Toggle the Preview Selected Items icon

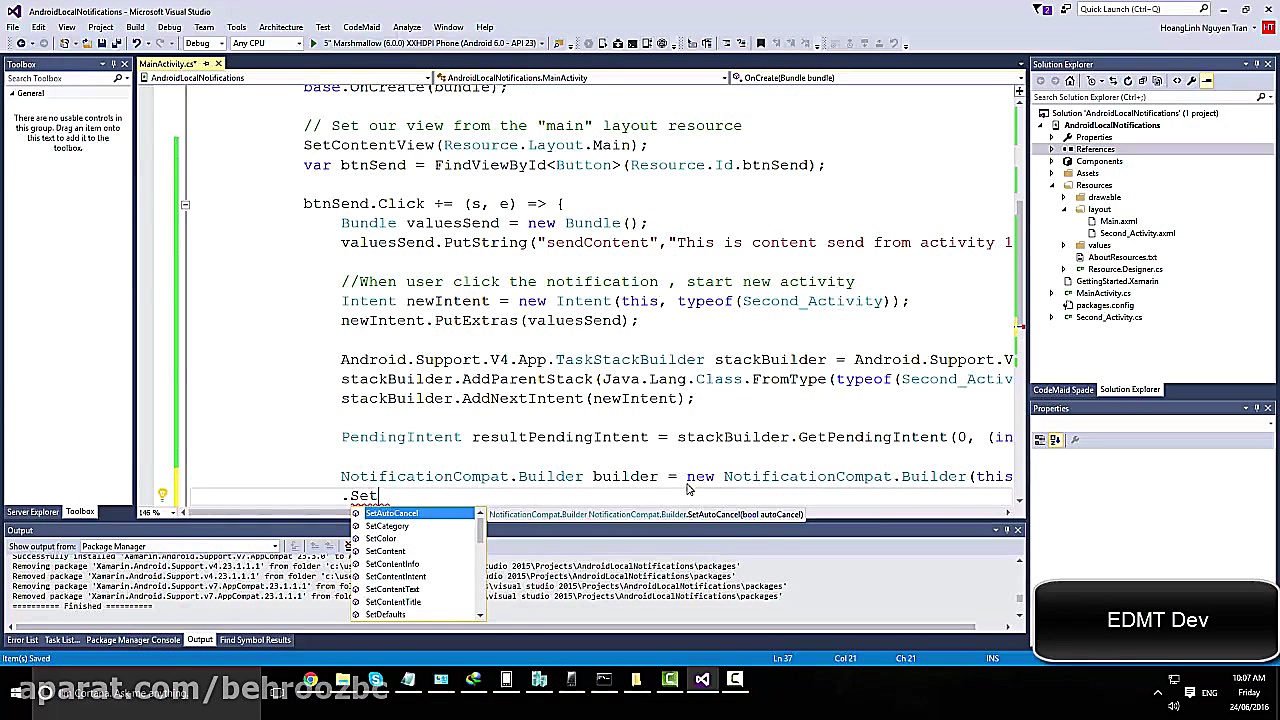1207,81
